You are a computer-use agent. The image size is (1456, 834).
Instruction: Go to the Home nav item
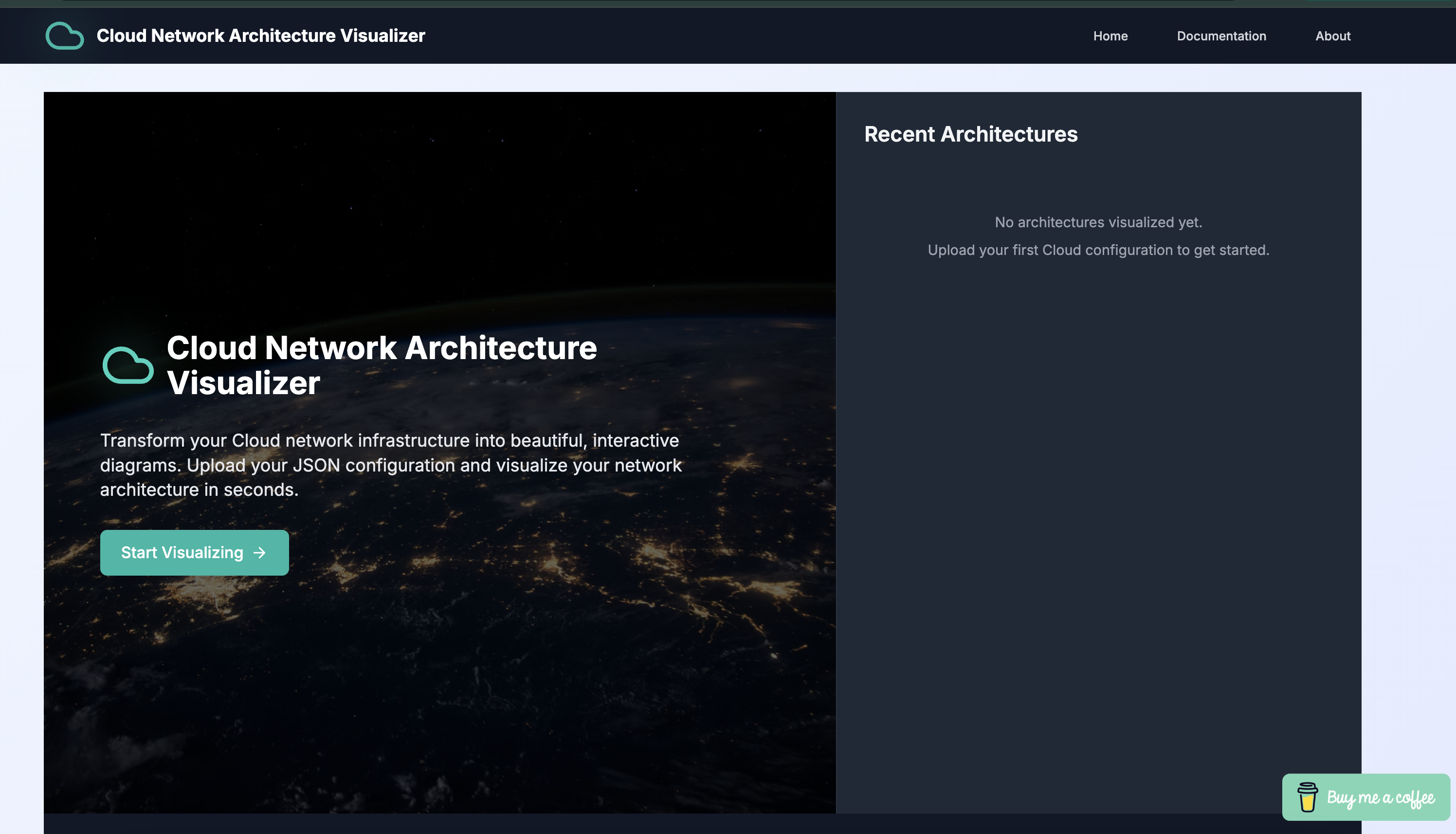(1110, 36)
